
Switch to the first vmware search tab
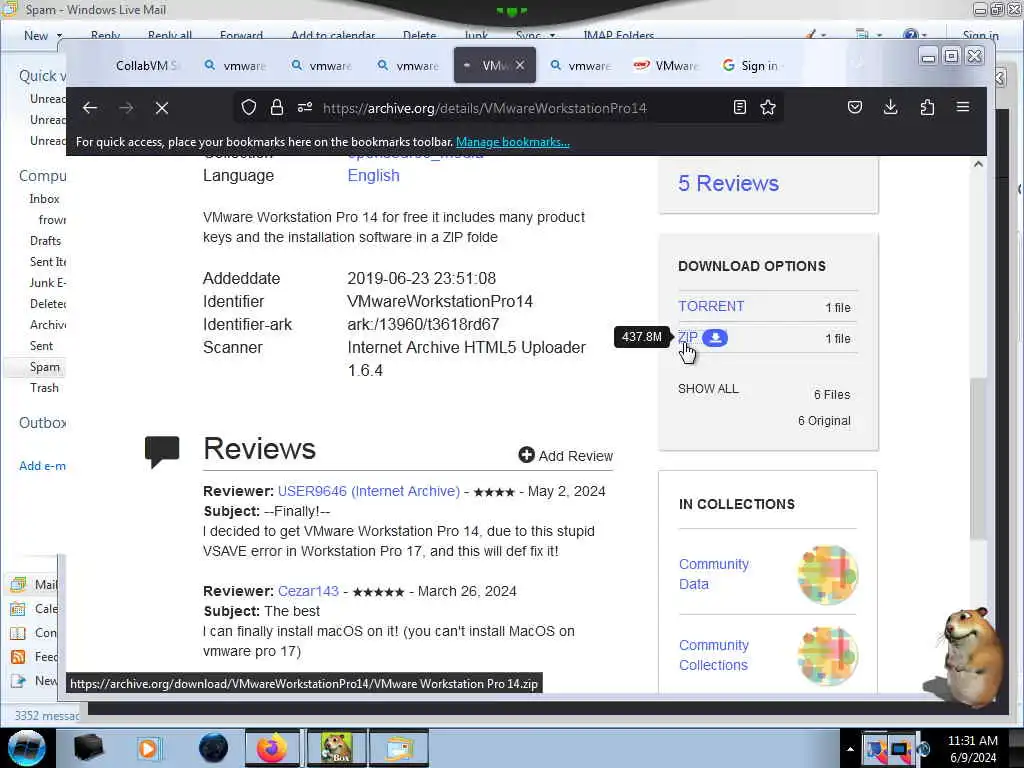[236, 65]
